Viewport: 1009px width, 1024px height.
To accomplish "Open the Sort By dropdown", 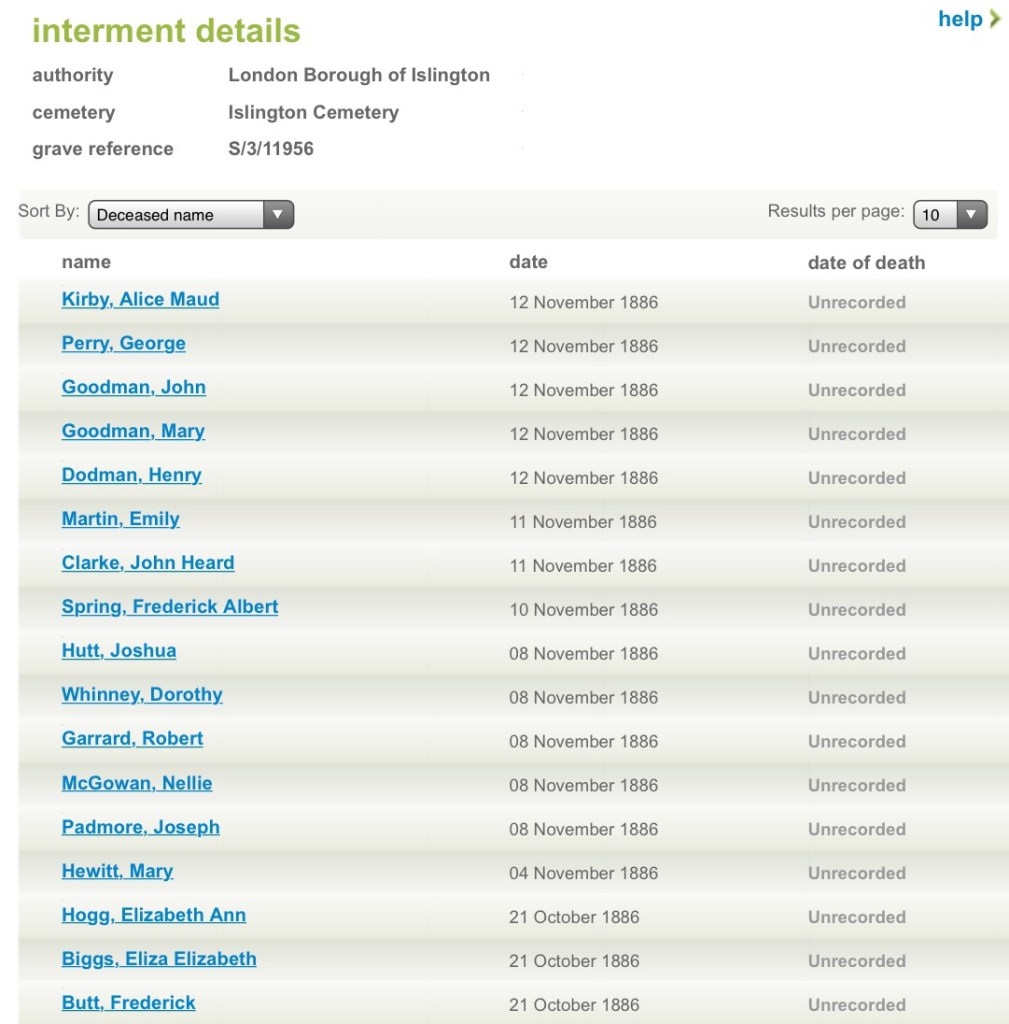I will [x=191, y=215].
